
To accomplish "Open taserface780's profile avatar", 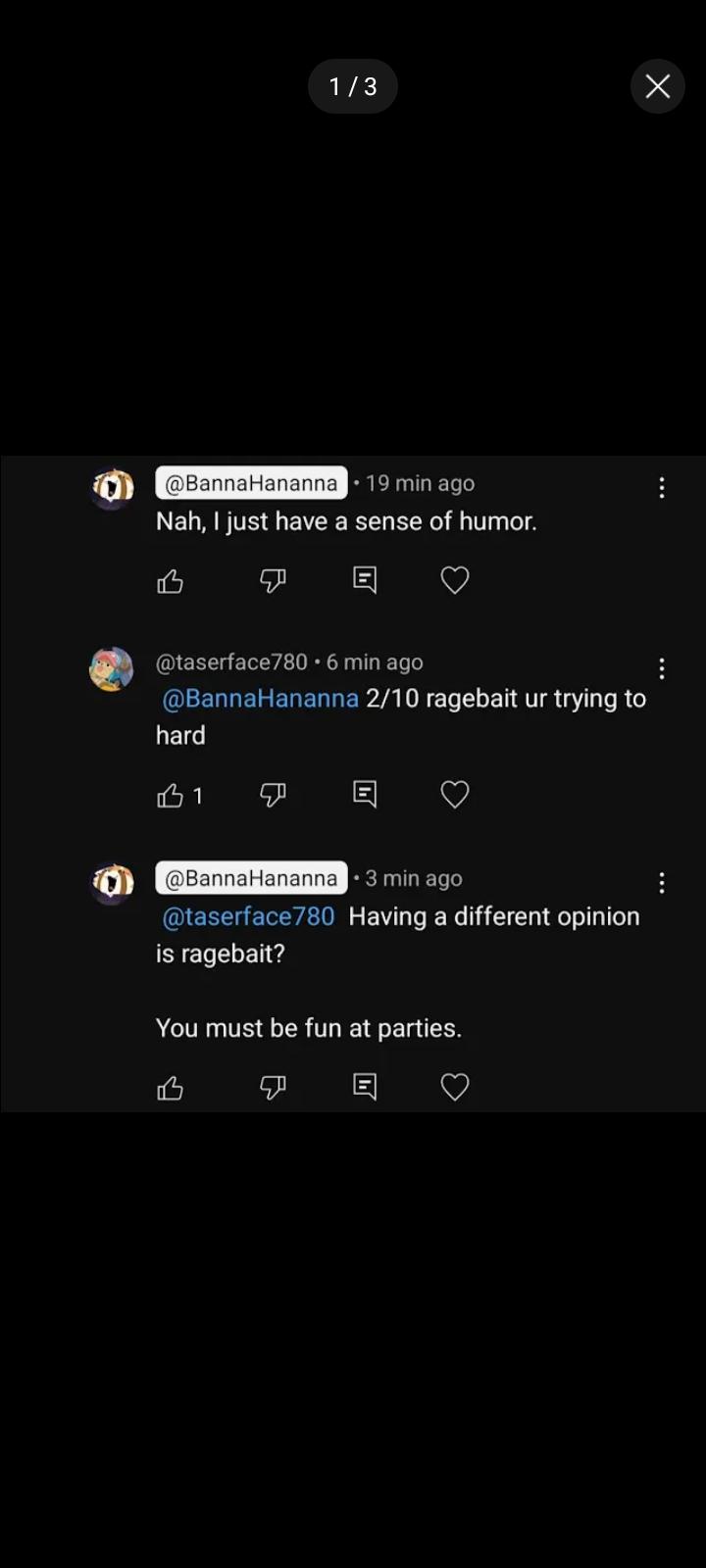I will pos(112,669).
